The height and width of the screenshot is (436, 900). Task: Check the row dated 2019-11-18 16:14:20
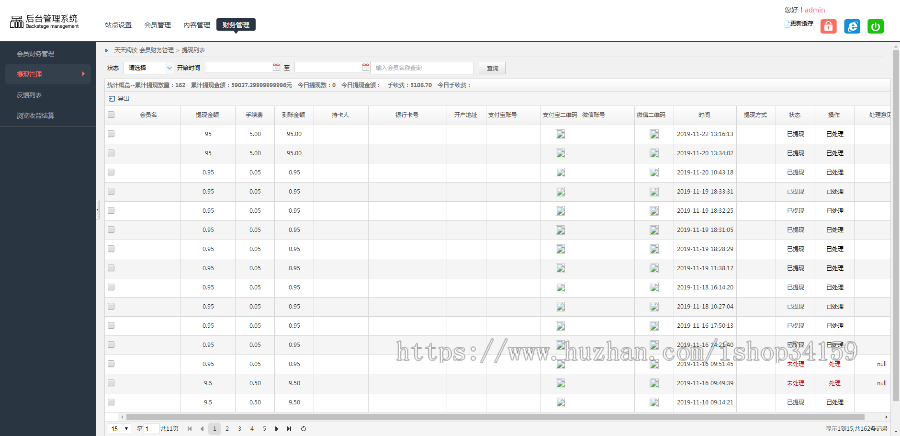click(111, 287)
